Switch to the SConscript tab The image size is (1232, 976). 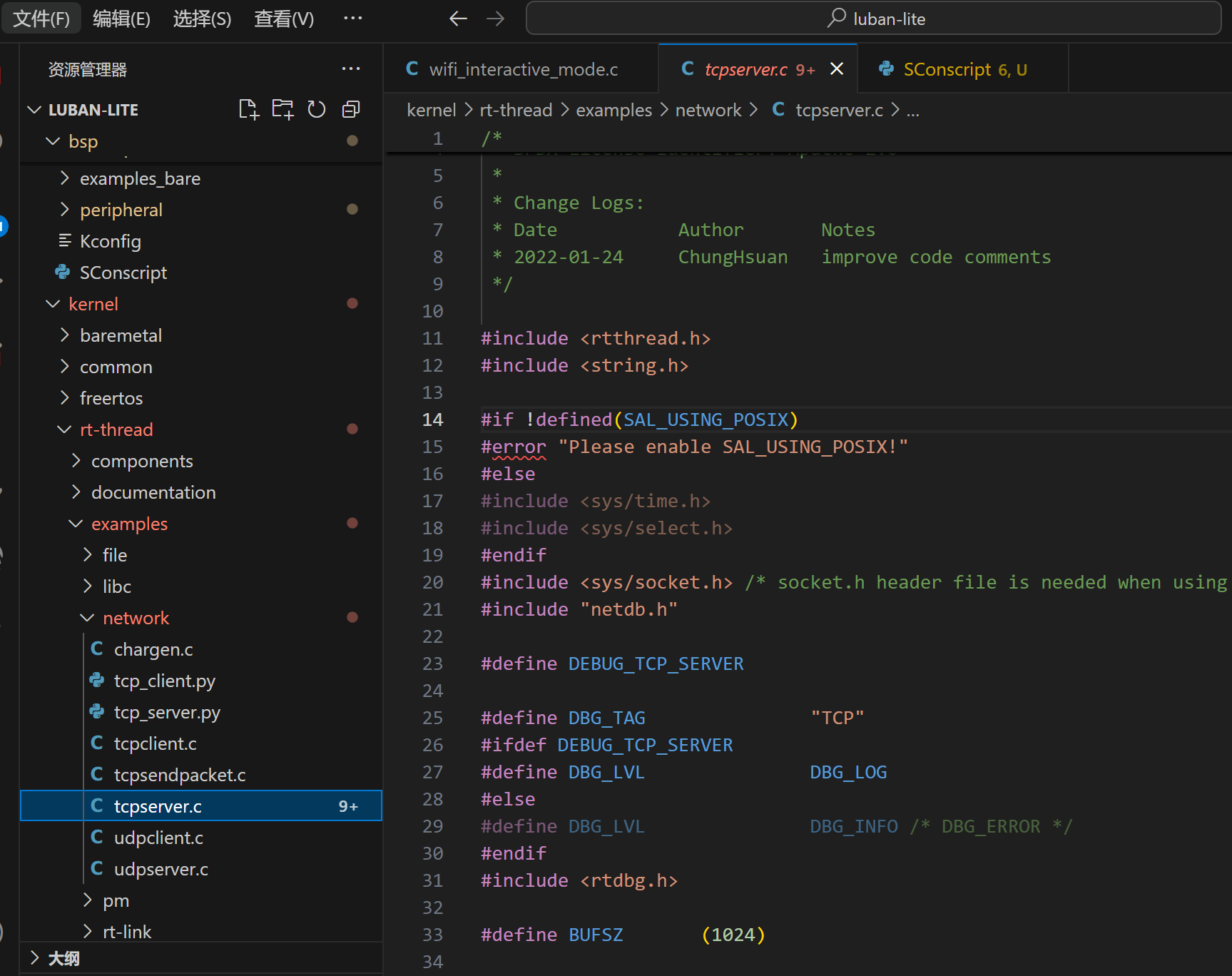point(947,69)
